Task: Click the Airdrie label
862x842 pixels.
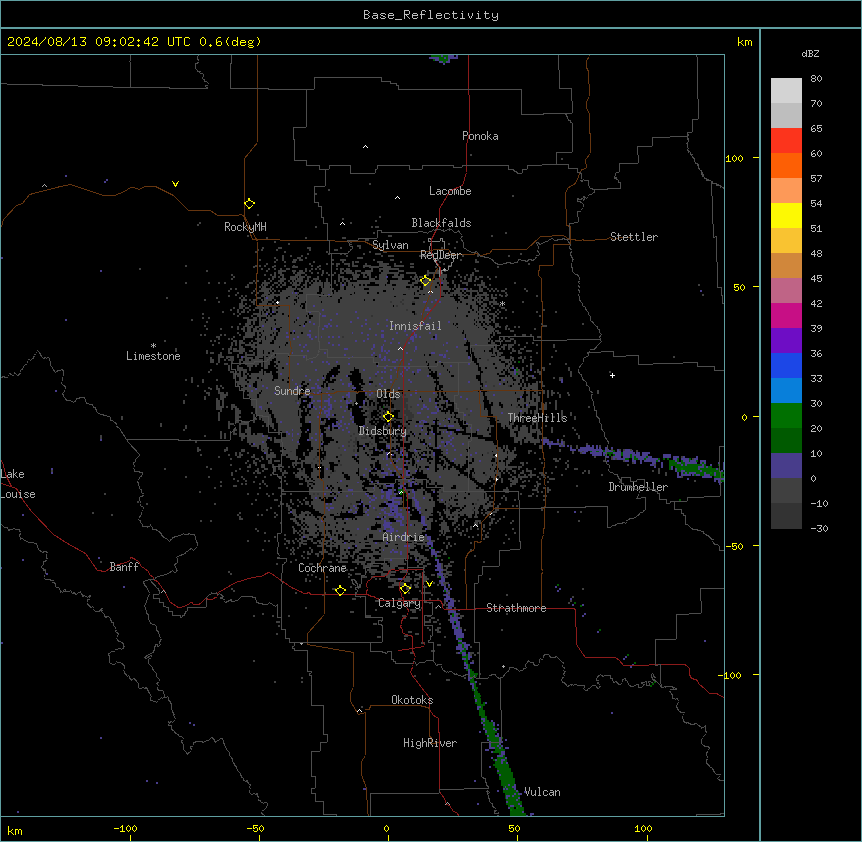Action: click(404, 537)
